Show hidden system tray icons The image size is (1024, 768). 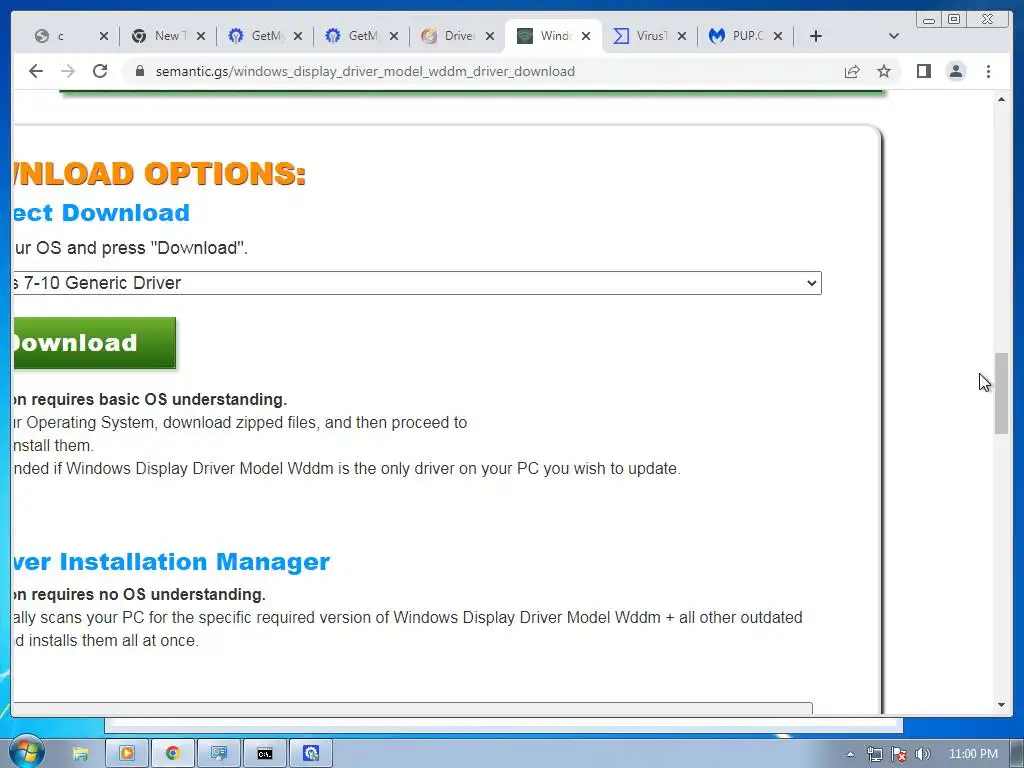click(x=850, y=754)
